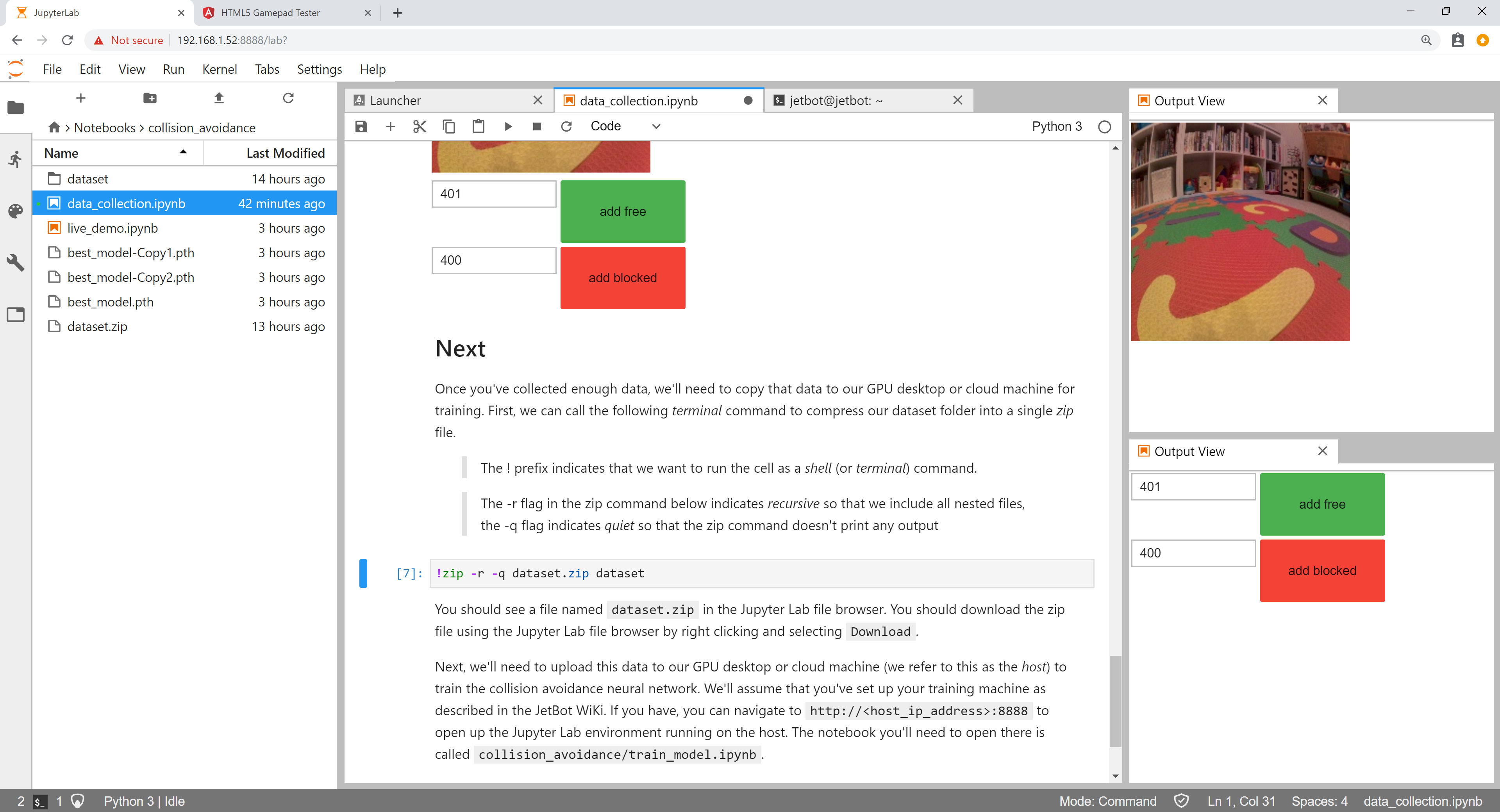Click the Upload Files icon in the file browser
1500x812 pixels.
click(219, 98)
